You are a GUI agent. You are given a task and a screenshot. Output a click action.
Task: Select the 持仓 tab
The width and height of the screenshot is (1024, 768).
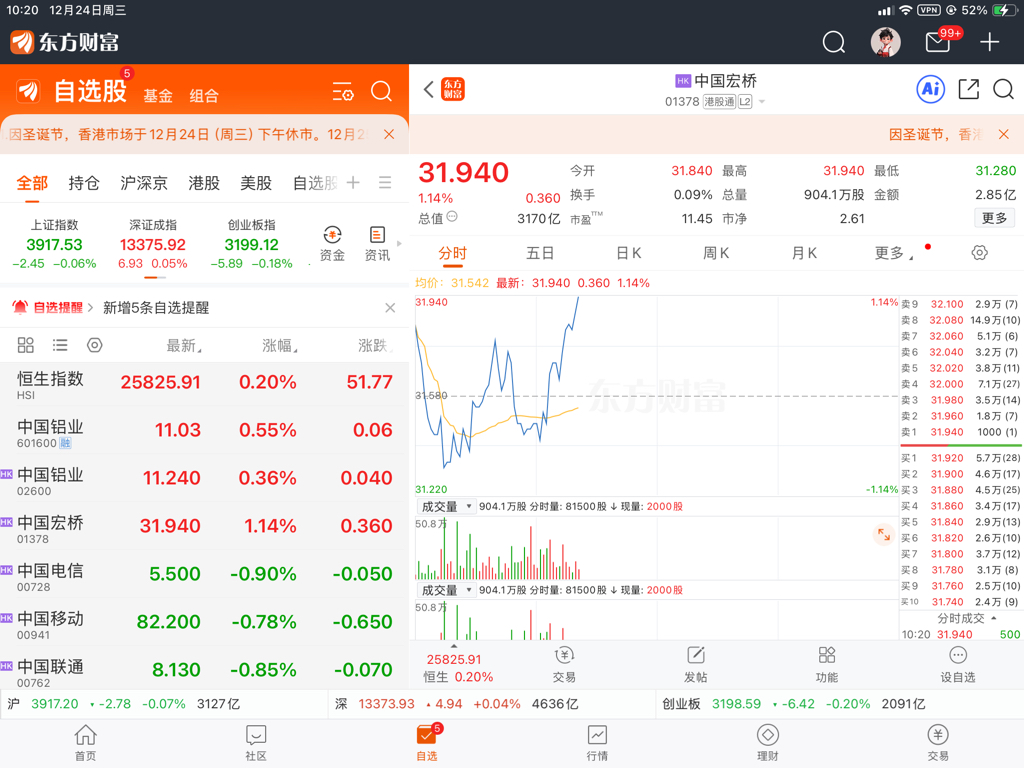coord(84,184)
